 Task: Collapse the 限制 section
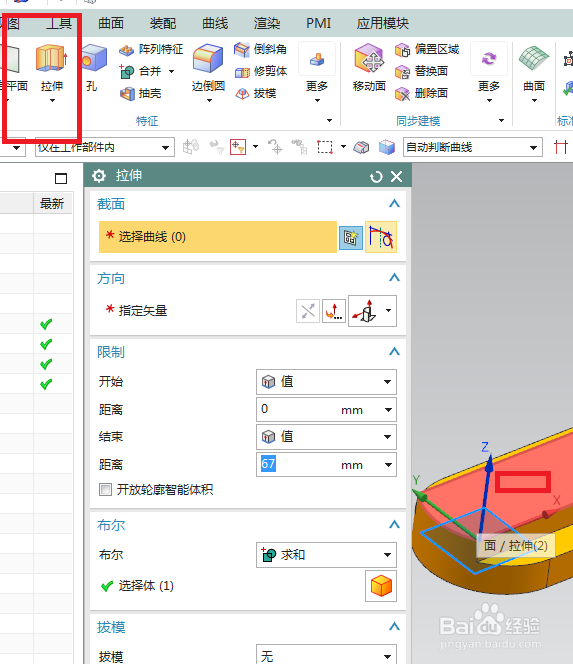(x=394, y=351)
